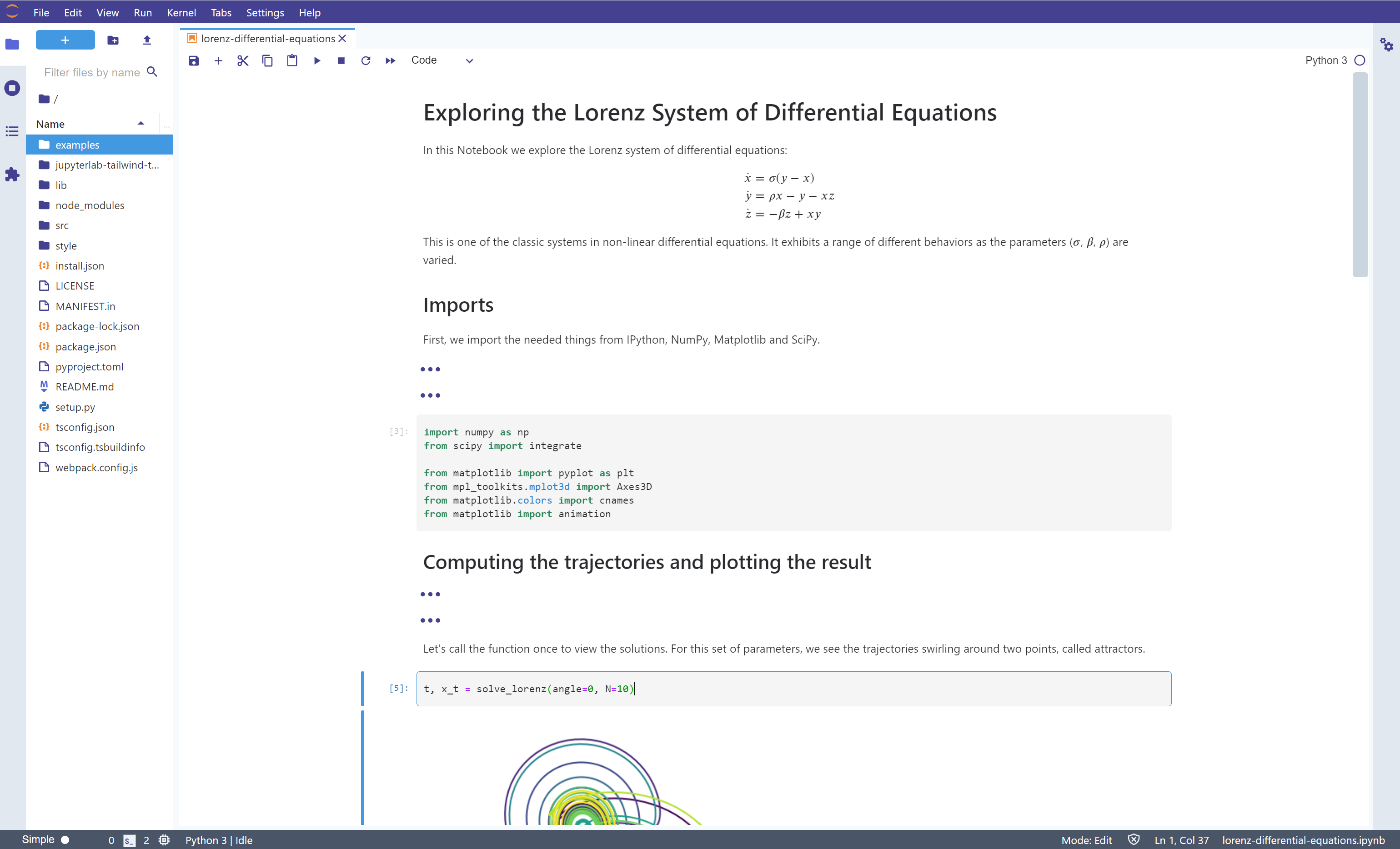Save the notebook with the disk icon

pos(194,61)
